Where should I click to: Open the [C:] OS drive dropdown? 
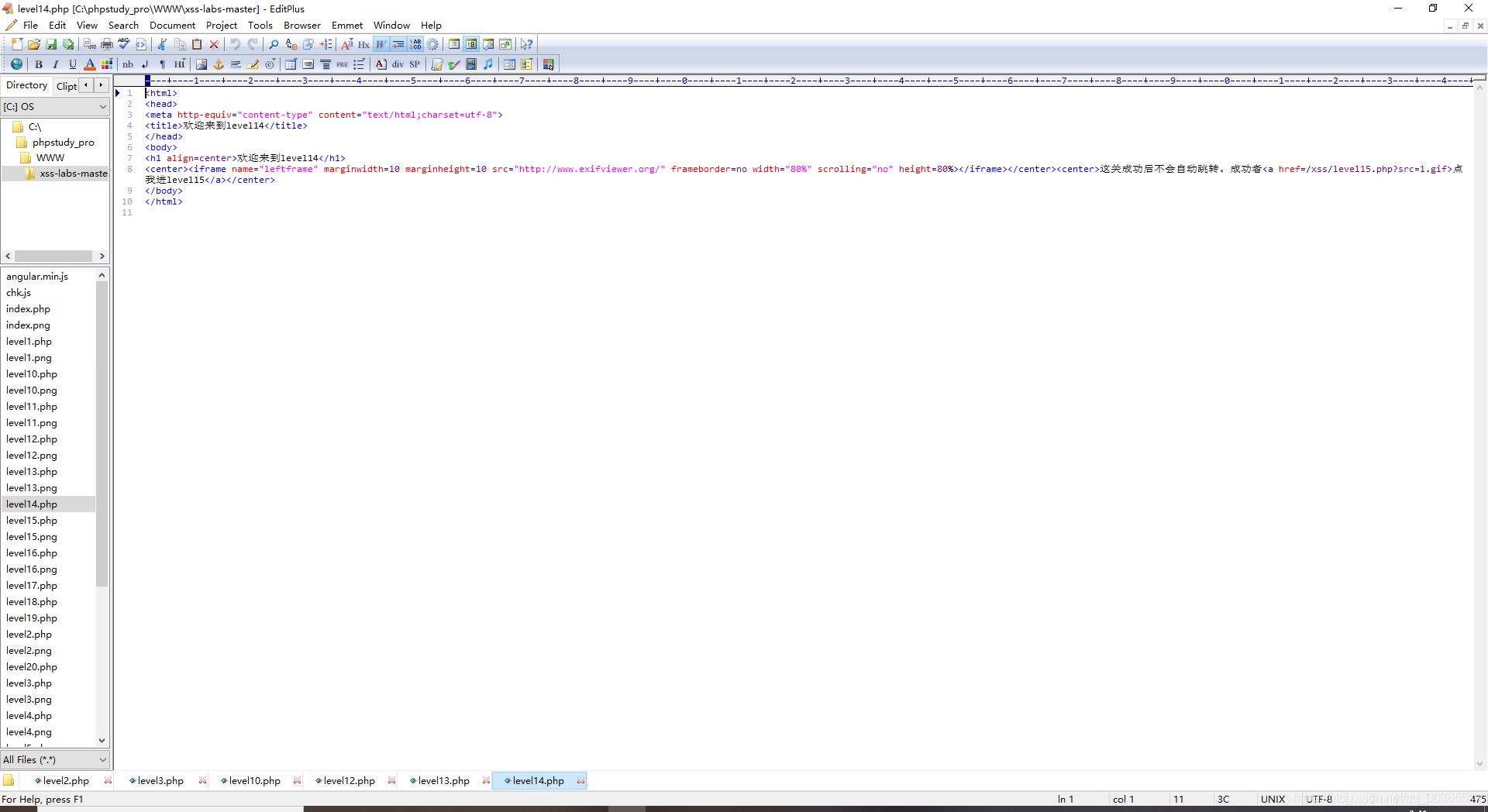click(x=55, y=107)
